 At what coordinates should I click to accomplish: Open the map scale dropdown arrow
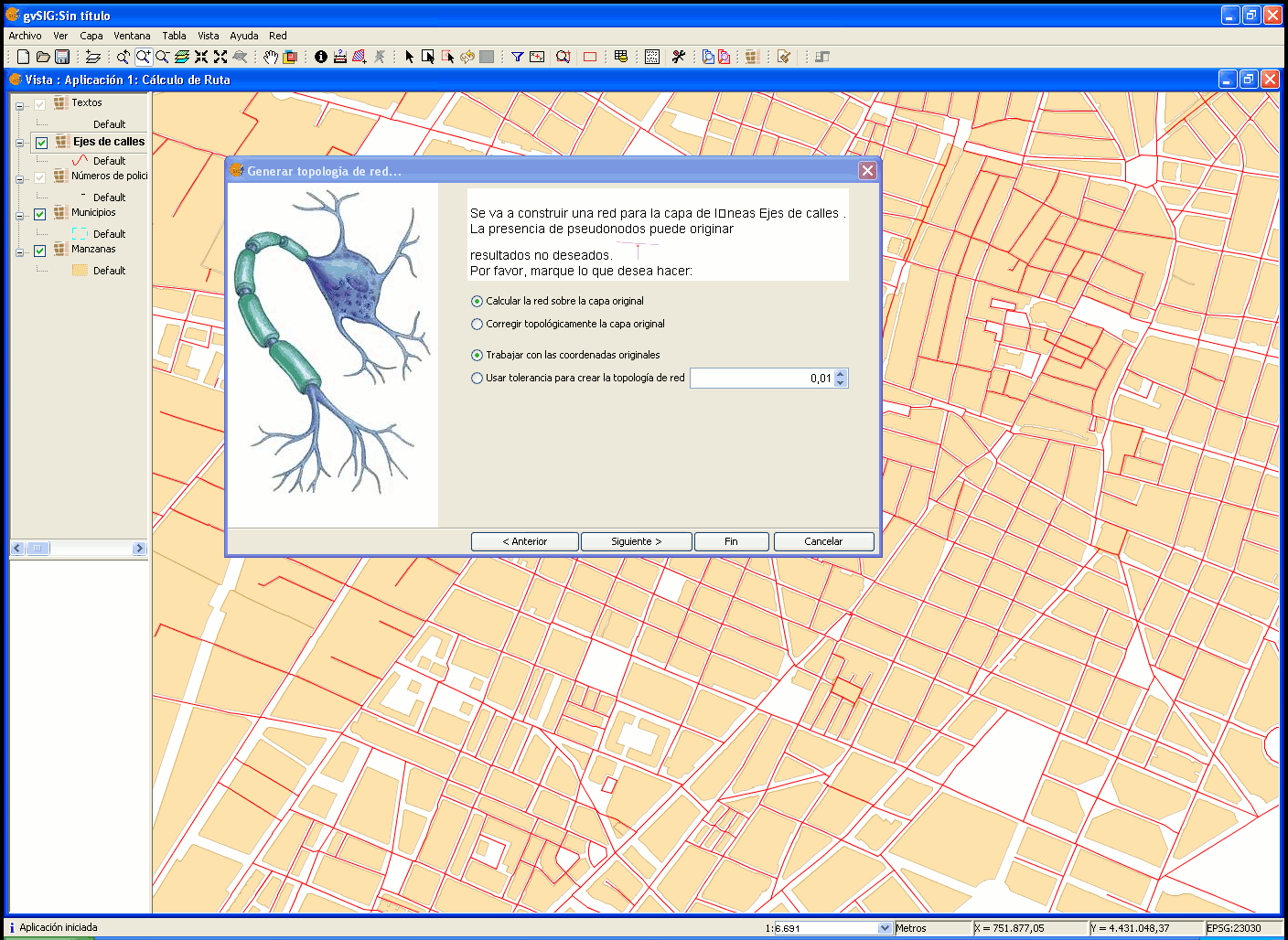885,928
